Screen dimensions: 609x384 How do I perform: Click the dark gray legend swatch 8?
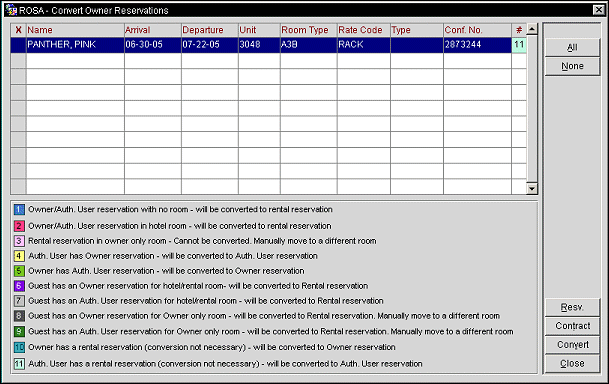click(19, 316)
